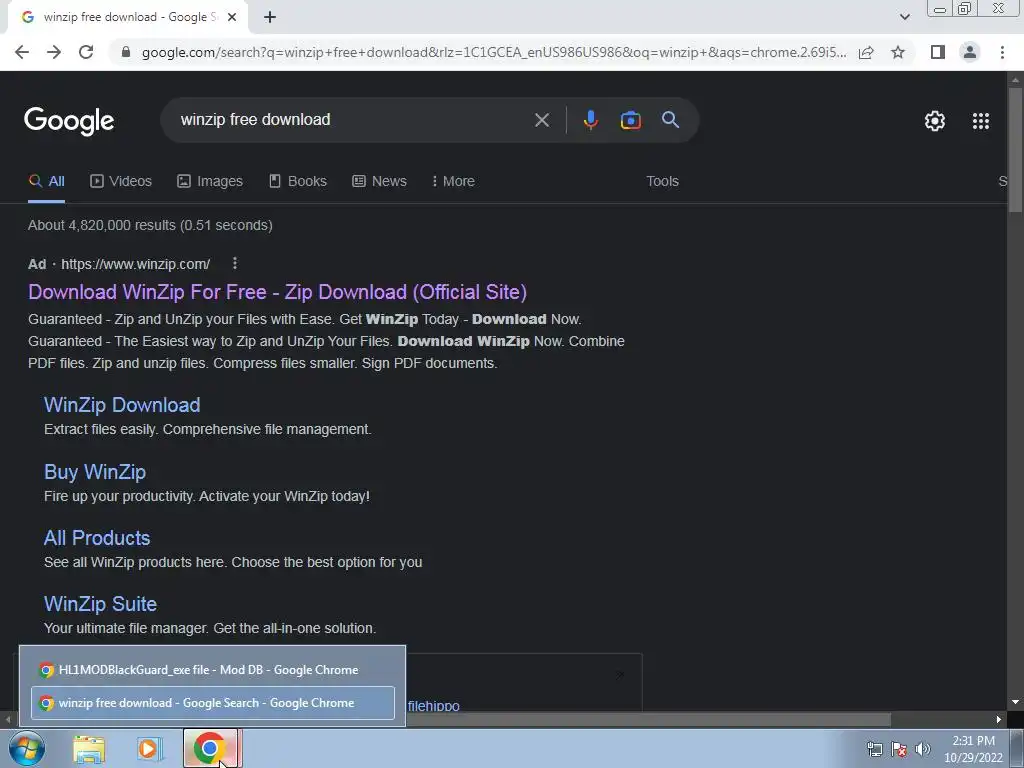This screenshot has height=768, width=1024.
Task: Open the WinZip Download sitelink
Action: pyautogui.click(x=122, y=405)
